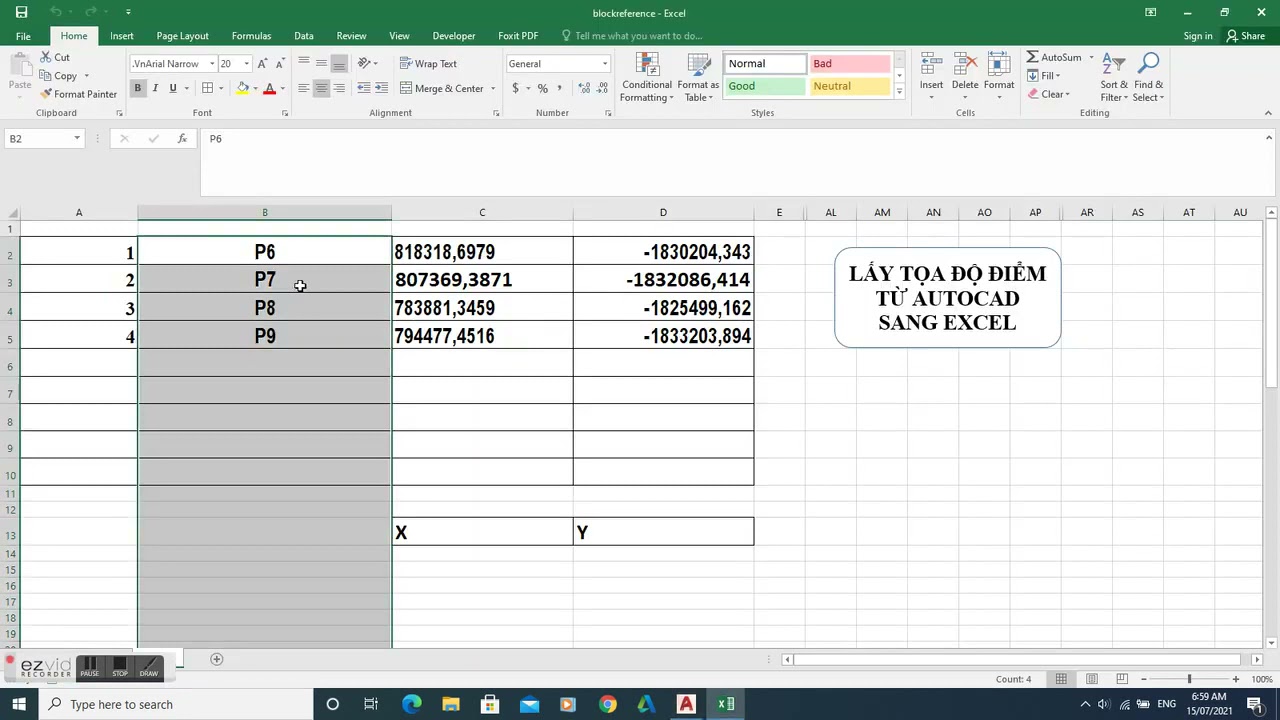
Task: Switch to the Formulas tab
Action: click(251, 36)
